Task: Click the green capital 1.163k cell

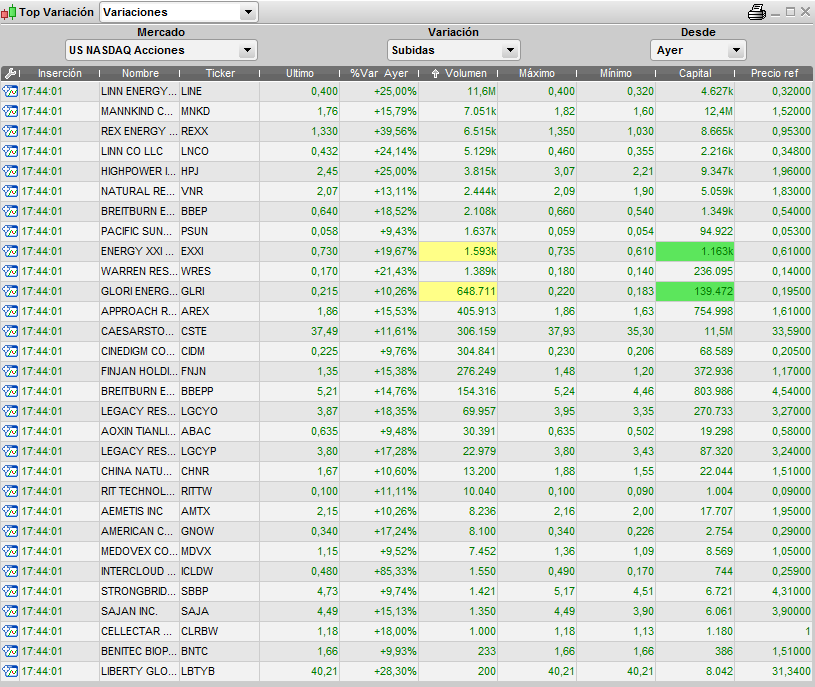Action: coord(695,252)
